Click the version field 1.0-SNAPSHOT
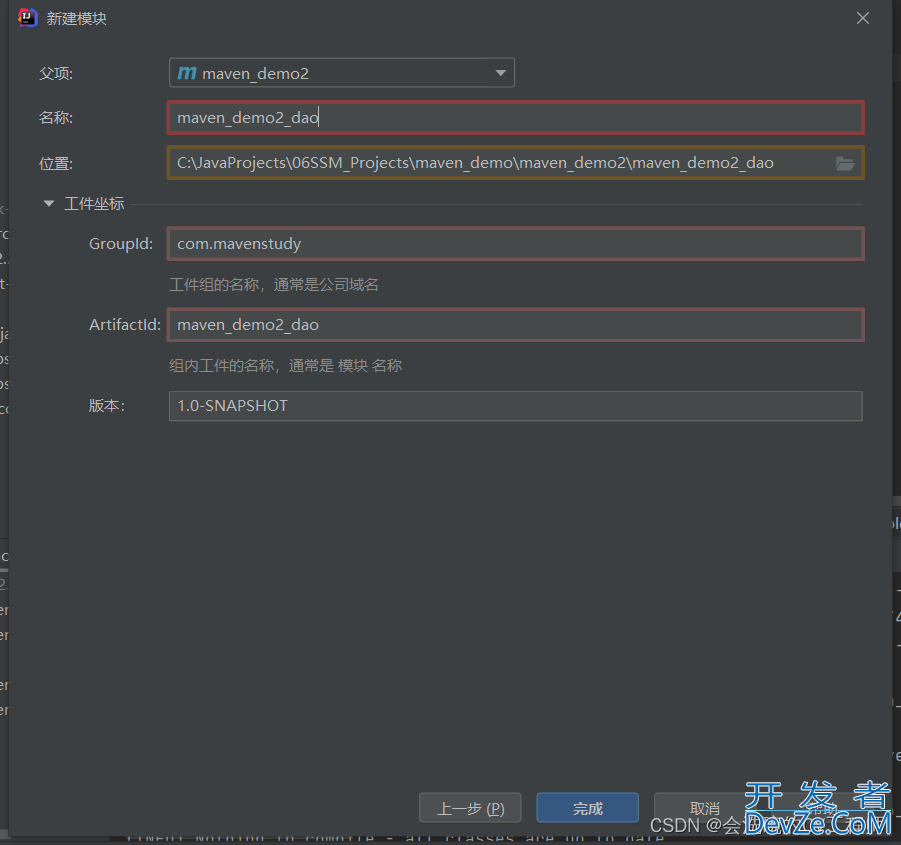Image resolution: width=901 pixels, height=845 pixels. (515, 406)
